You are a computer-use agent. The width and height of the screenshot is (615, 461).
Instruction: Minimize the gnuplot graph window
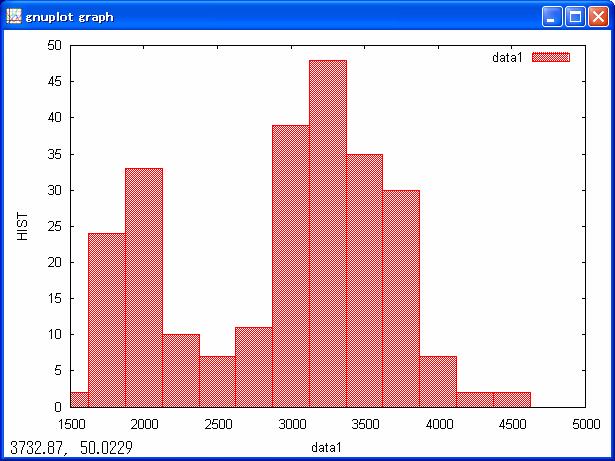[x=551, y=16]
